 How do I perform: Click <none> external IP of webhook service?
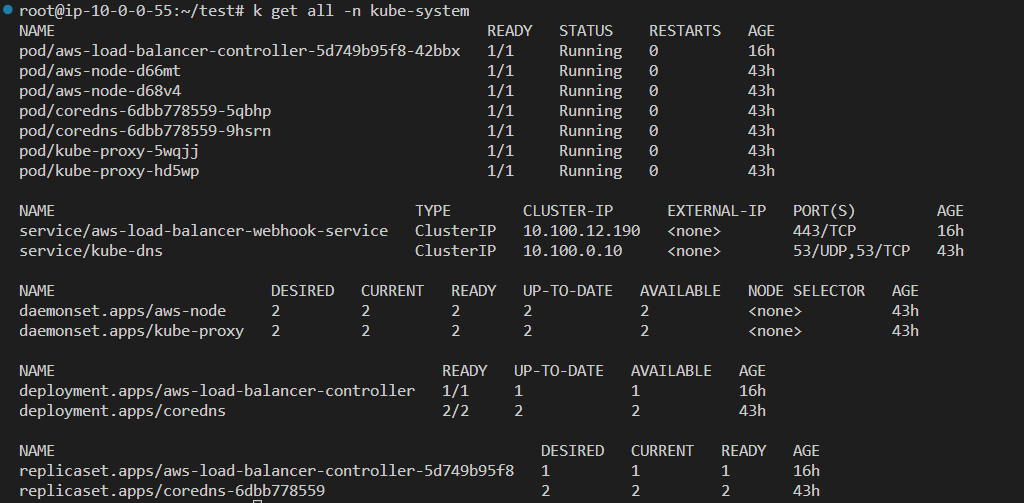[x=694, y=231]
